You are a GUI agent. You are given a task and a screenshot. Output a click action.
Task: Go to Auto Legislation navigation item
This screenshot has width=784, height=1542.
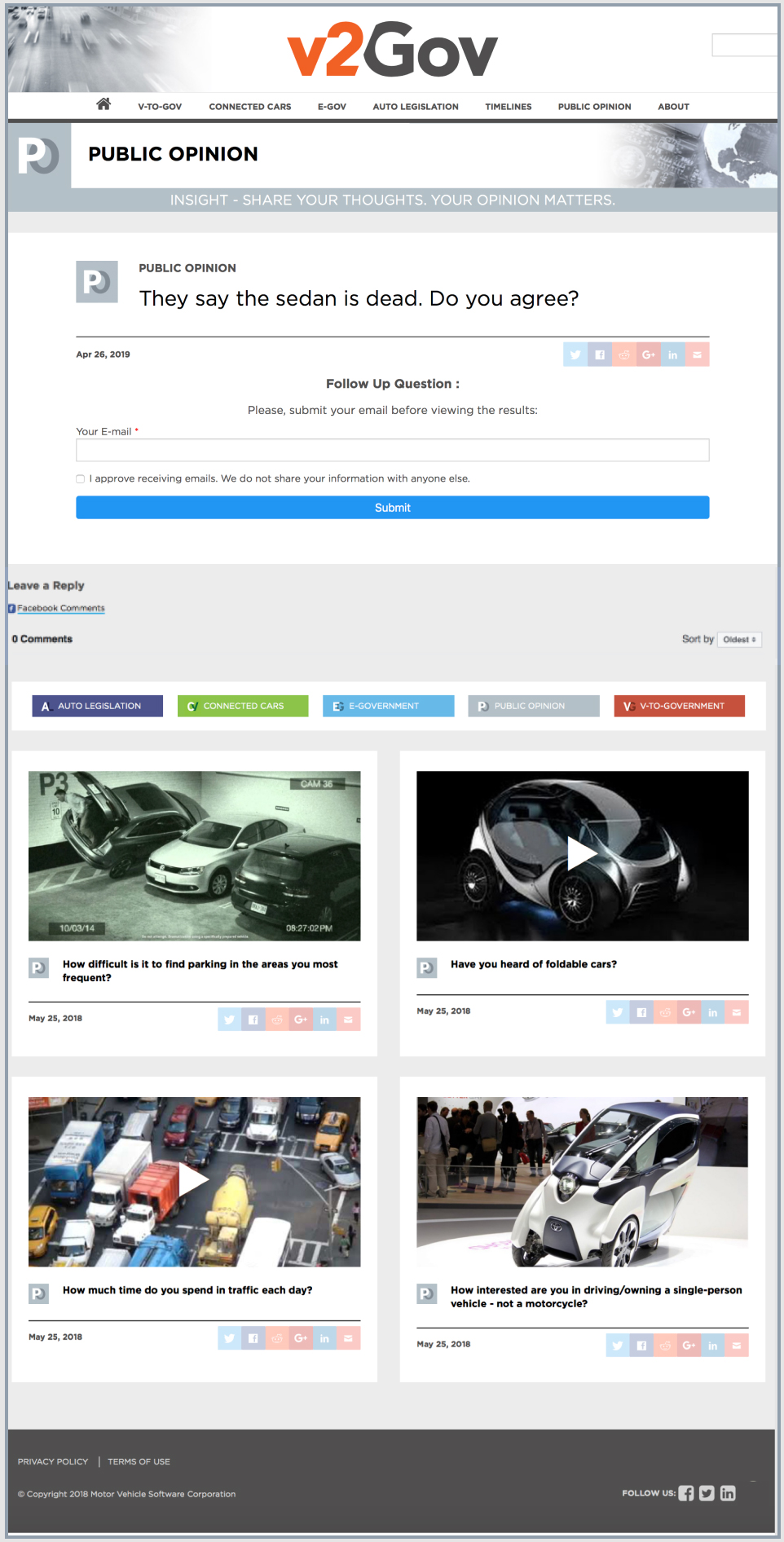[x=415, y=107]
